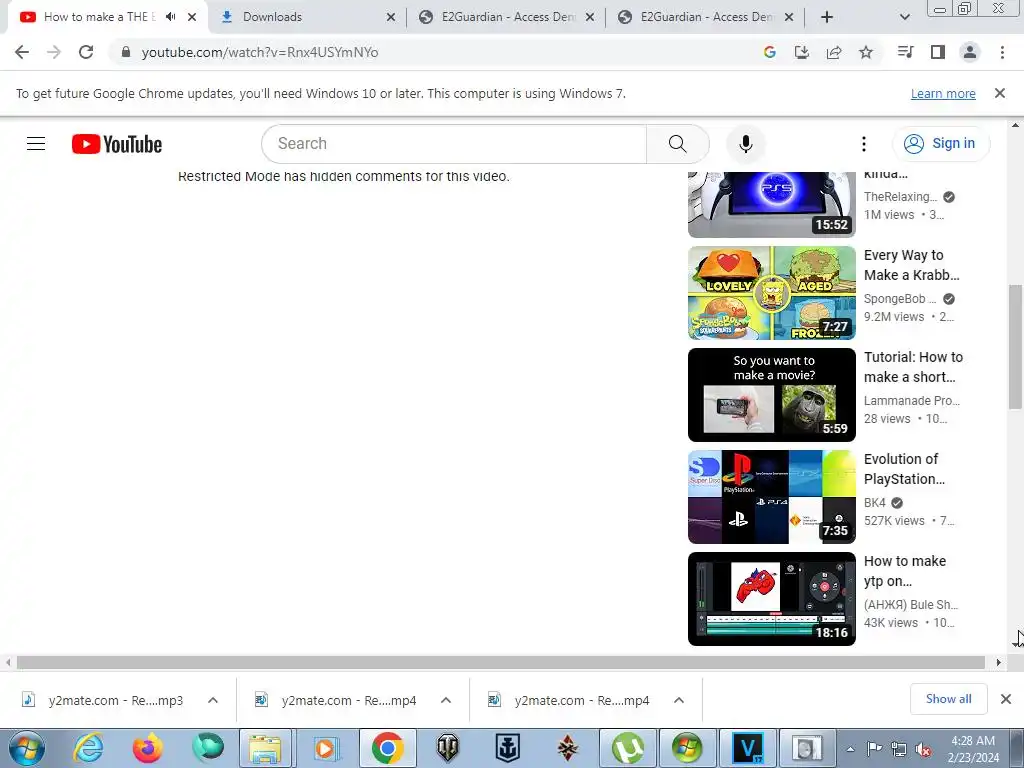Viewport: 1024px width, 768px height.
Task: Open the media control icon in the Chrome toolbar
Action: pos(905,52)
